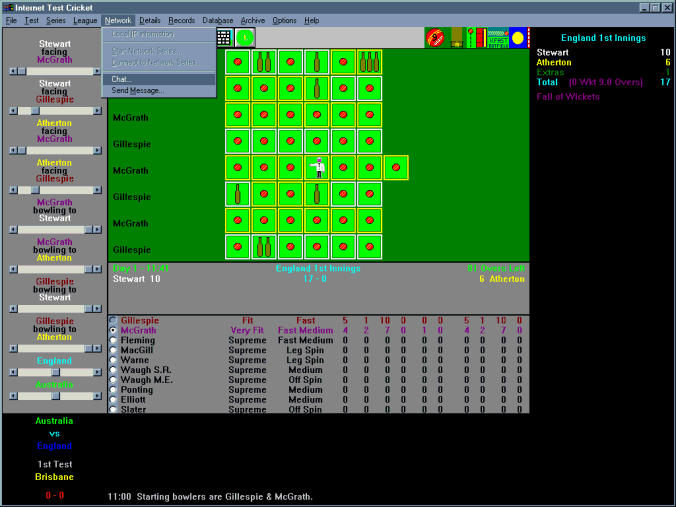The height and width of the screenshot is (507, 676).
Task: Select Warne as the bowler
Action: click(x=113, y=360)
